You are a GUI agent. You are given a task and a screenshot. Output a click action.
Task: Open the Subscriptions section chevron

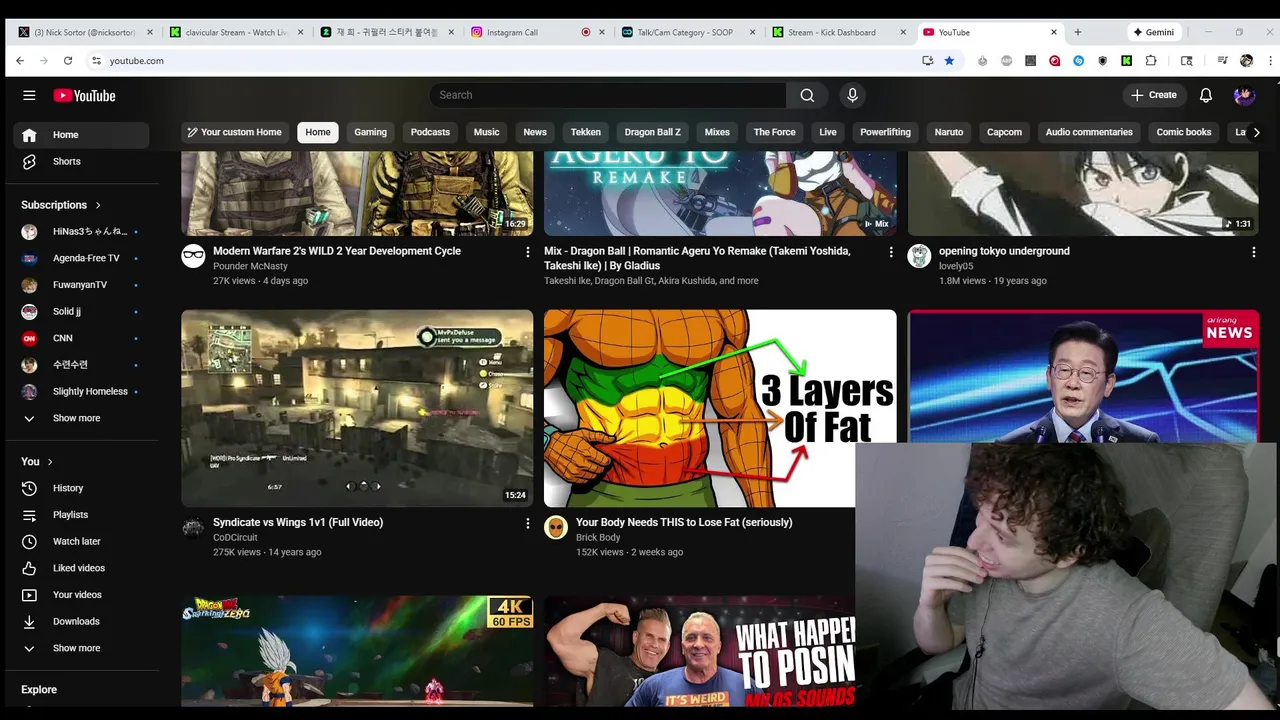click(x=98, y=205)
